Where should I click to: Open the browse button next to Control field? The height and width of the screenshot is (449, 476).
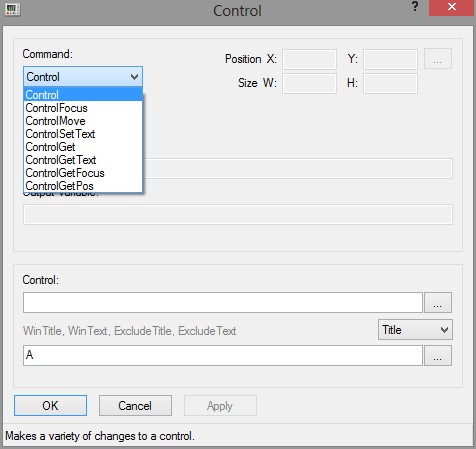coord(438,303)
